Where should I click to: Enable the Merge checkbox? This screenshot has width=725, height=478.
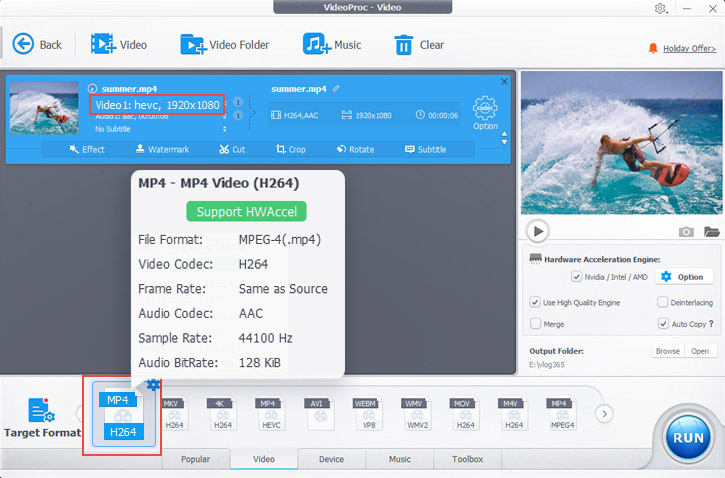point(535,324)
